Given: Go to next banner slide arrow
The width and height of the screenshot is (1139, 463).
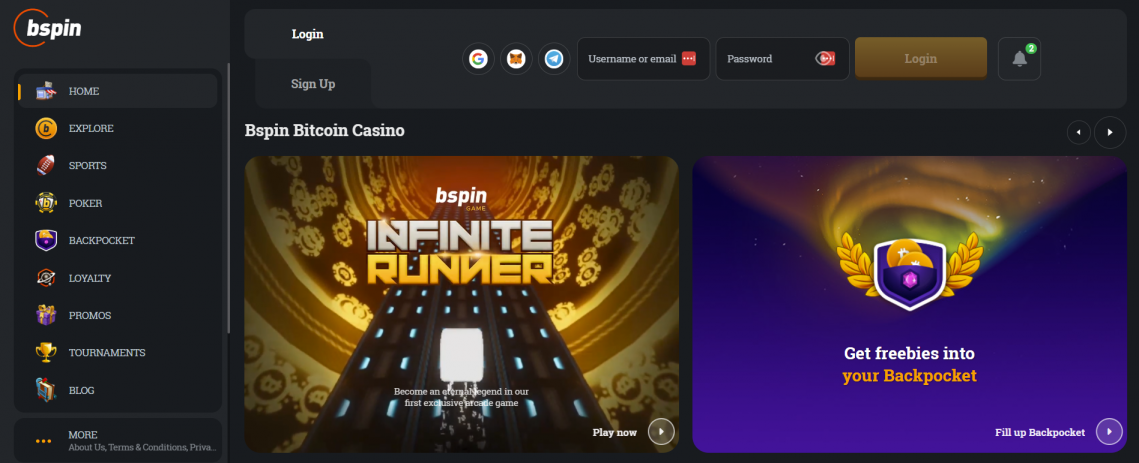Looking at the screenshot, I should (1110, 132).
